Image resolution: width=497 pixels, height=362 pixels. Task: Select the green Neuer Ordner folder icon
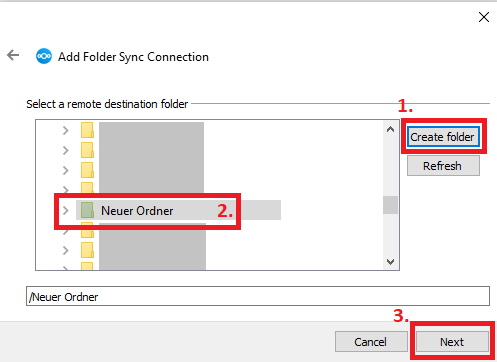(x=87, y=210)
